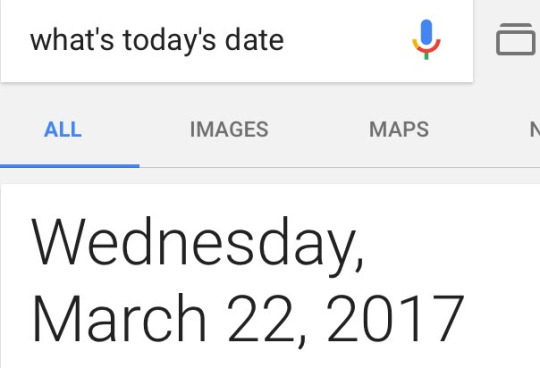Select the ALL results tab
The image size is (540, 368).
coord(63,129)
